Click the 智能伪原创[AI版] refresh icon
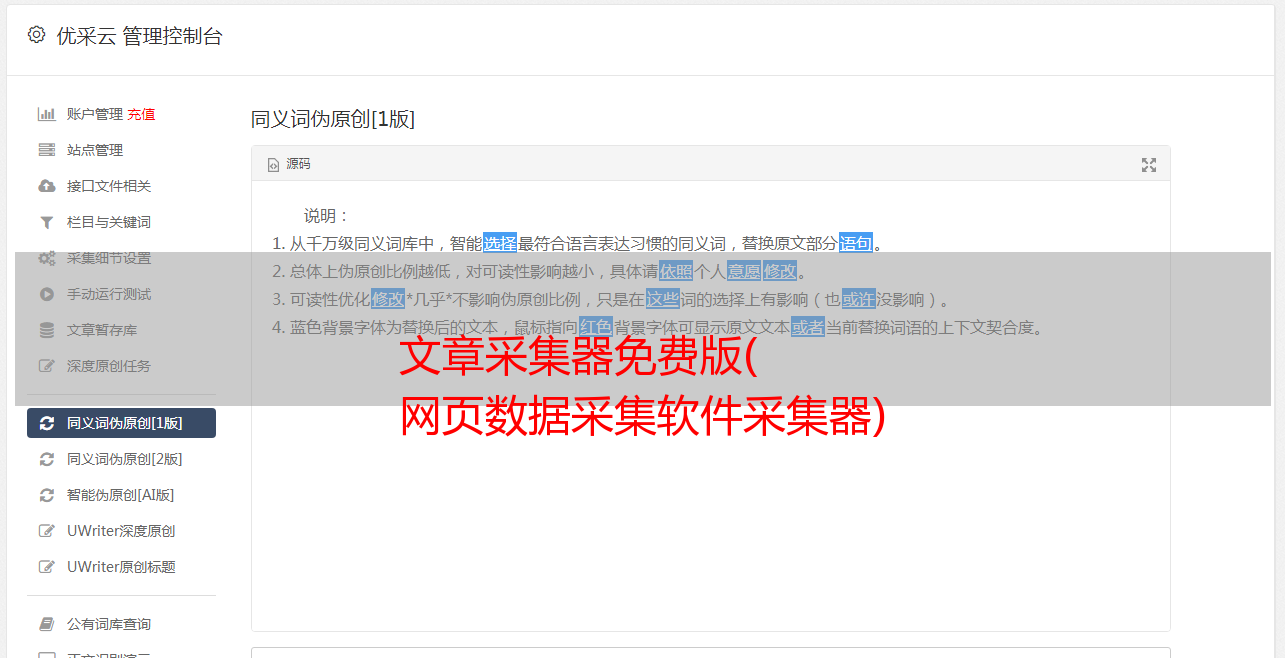The image size is (1285, 658). click(x=46, y=495)
